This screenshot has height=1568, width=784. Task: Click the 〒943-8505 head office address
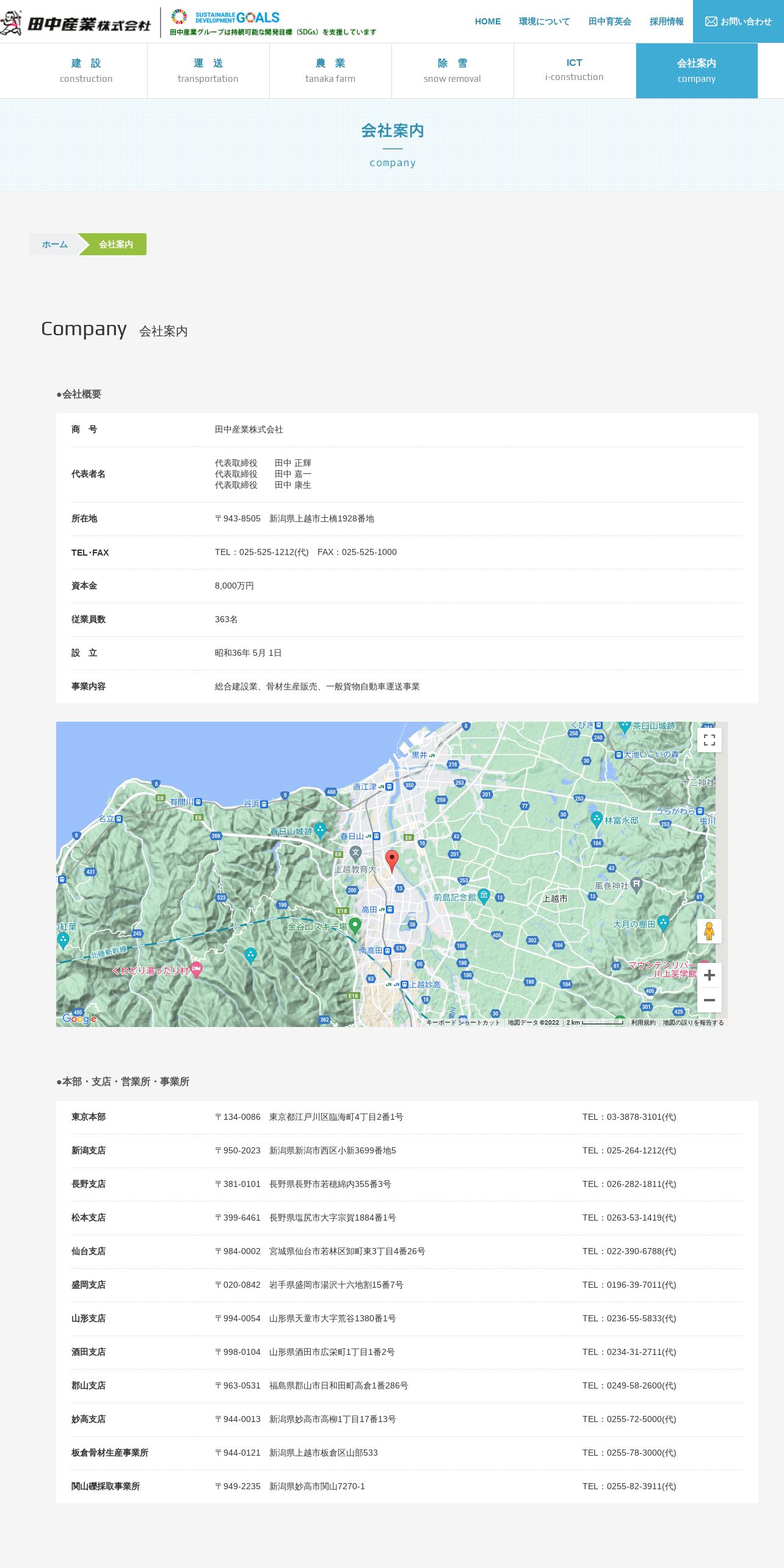(x=294, y=518)
